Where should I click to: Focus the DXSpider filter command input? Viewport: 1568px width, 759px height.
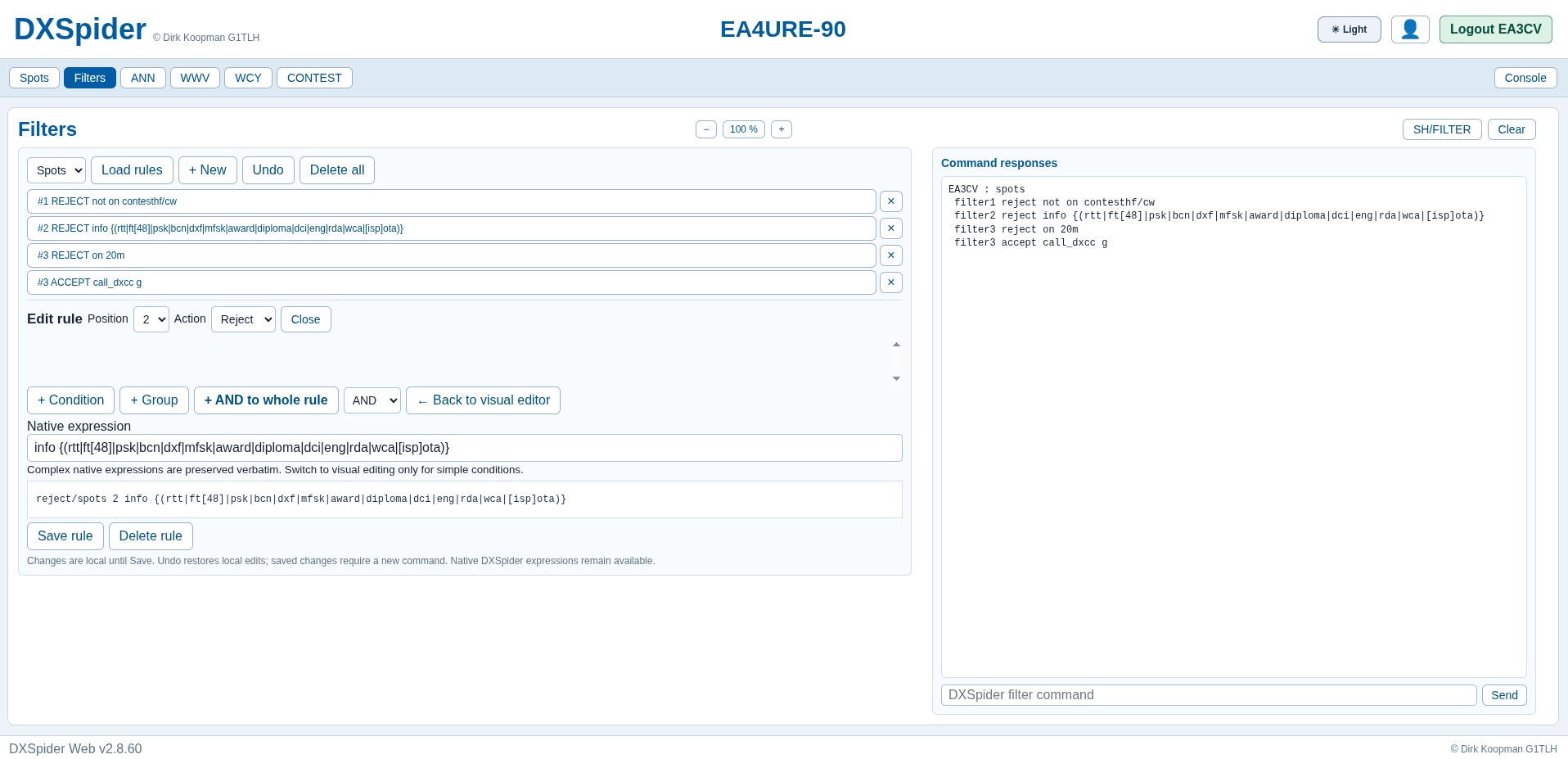pos(1209,695)
